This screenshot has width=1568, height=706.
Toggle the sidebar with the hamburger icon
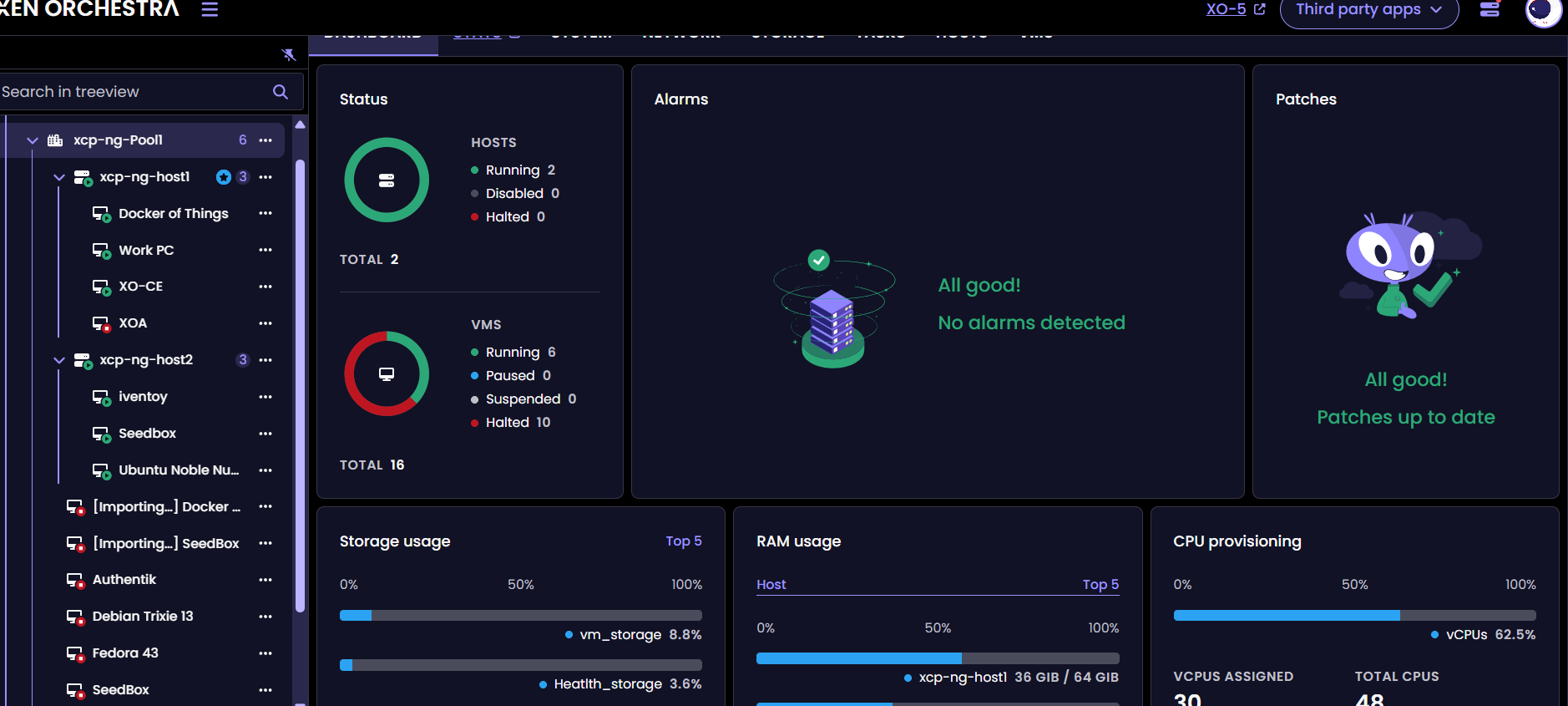coord(210,10)
